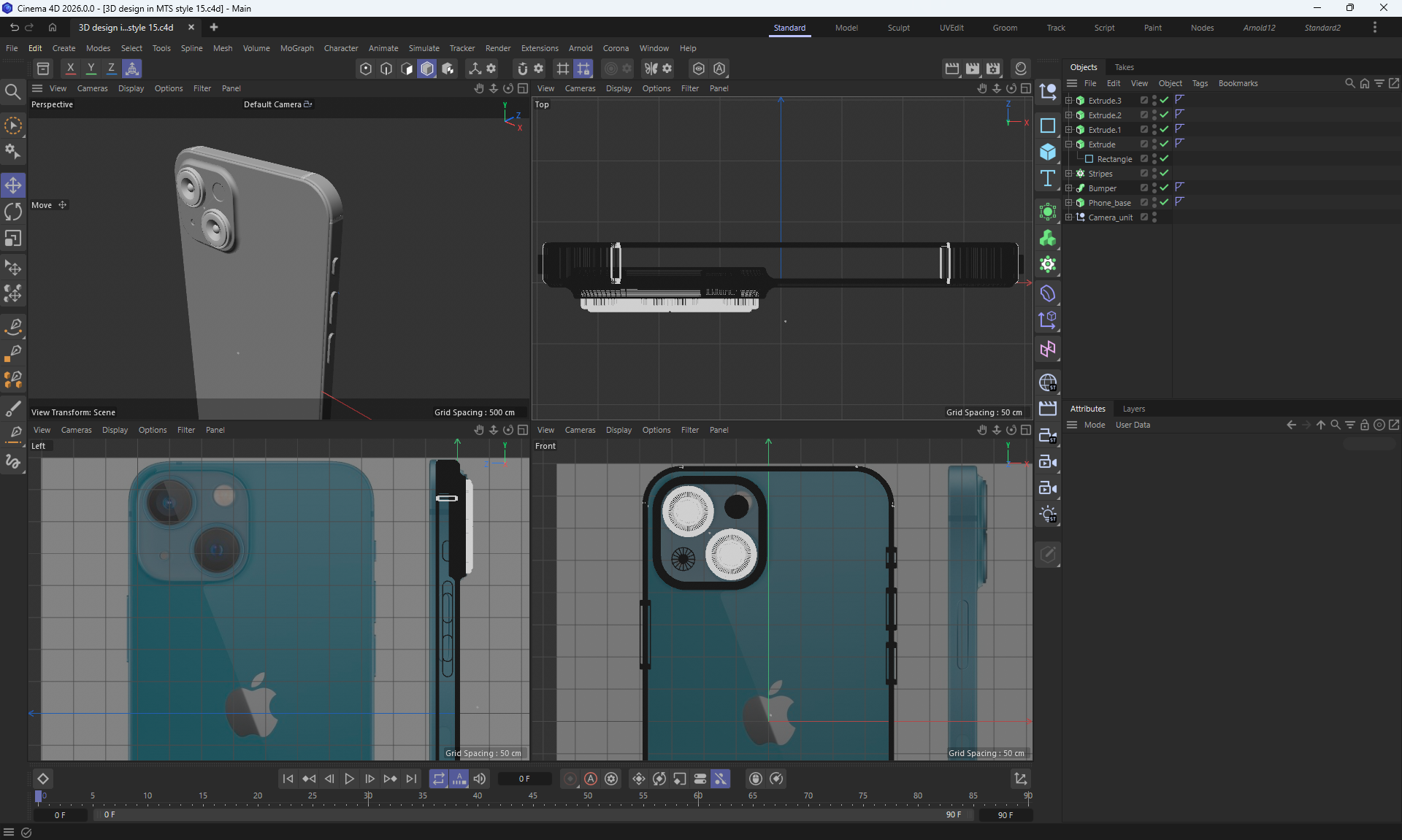The image size is (1402, 840).
Task: Open the search magnifier in left toolbar
Action: pos(13,92)
